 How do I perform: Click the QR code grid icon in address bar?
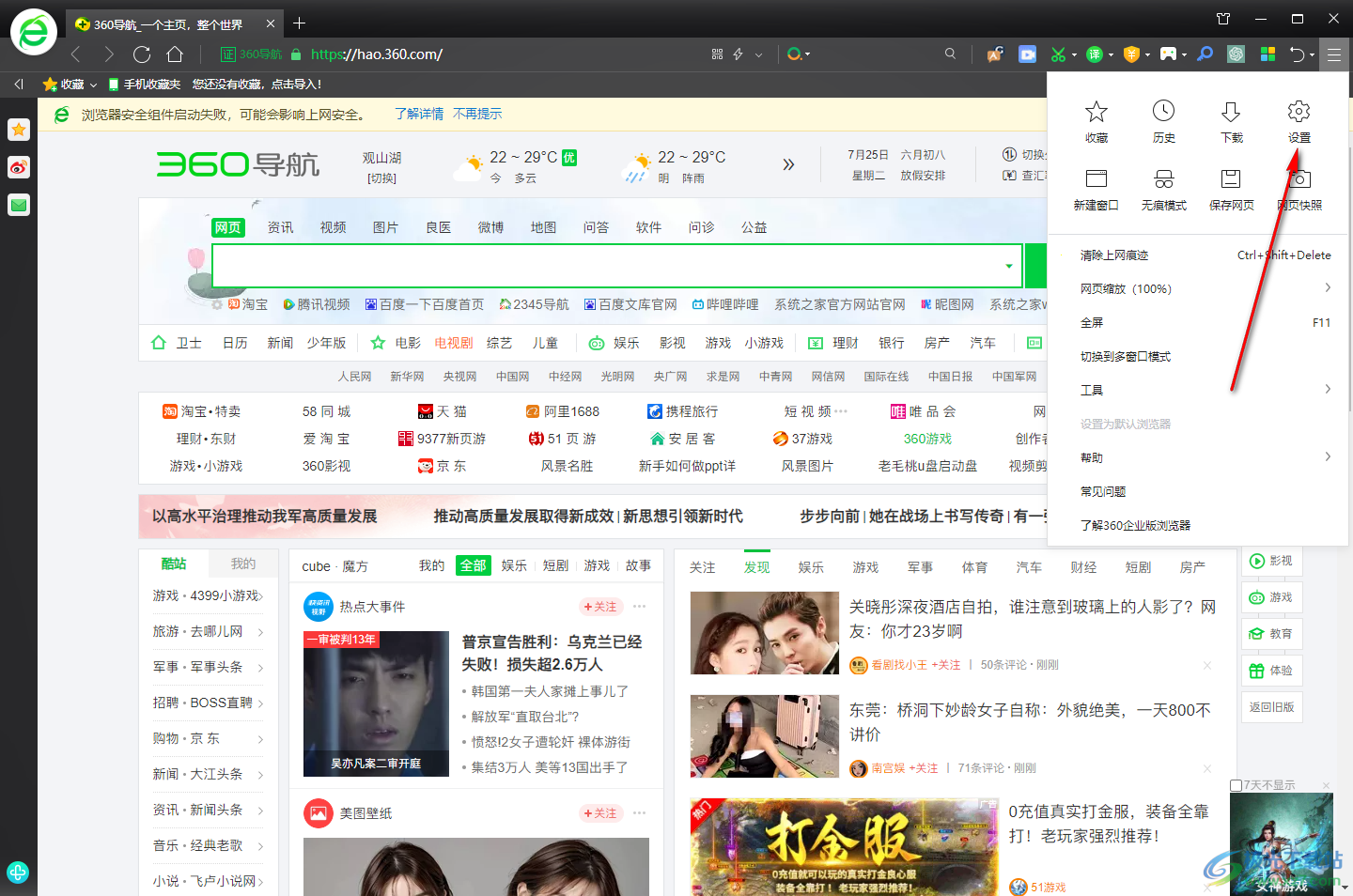point(717,54)
